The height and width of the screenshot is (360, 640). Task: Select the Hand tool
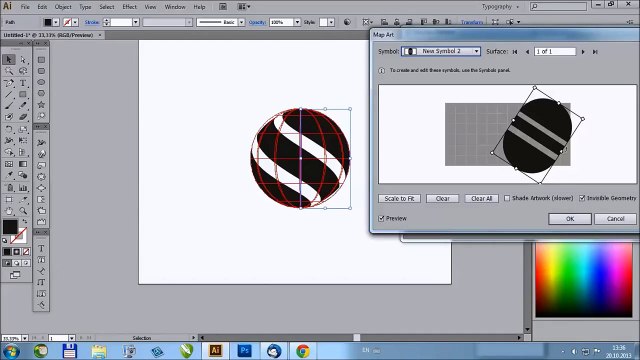tap(9, 211)
